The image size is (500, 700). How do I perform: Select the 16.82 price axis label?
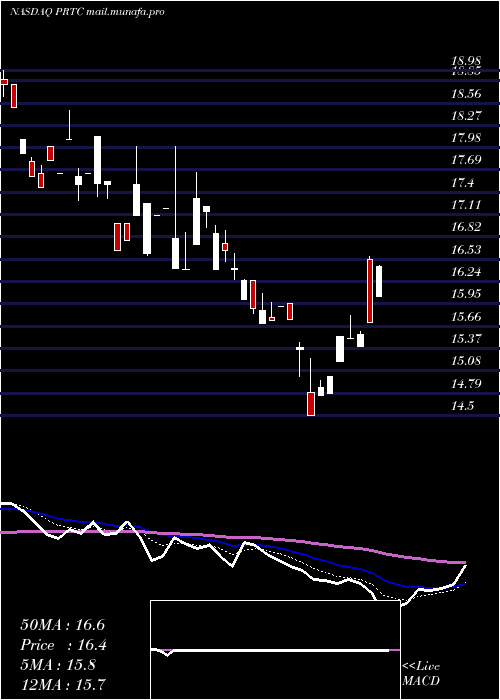tap(467, 227)
